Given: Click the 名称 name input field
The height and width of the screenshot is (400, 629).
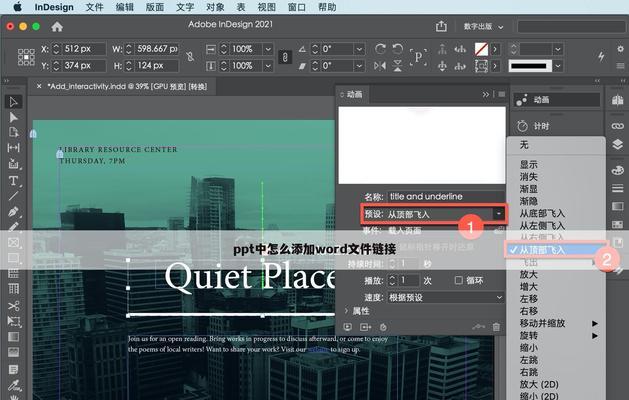Looking at the screenshot, I should pyautogui.click(x=445, y=197).
